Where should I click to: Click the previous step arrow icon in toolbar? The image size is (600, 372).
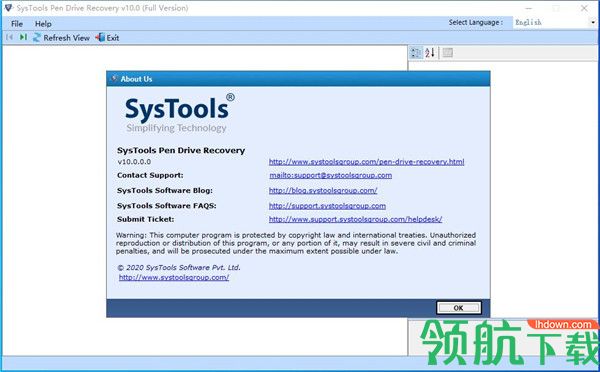pos(9,37)
